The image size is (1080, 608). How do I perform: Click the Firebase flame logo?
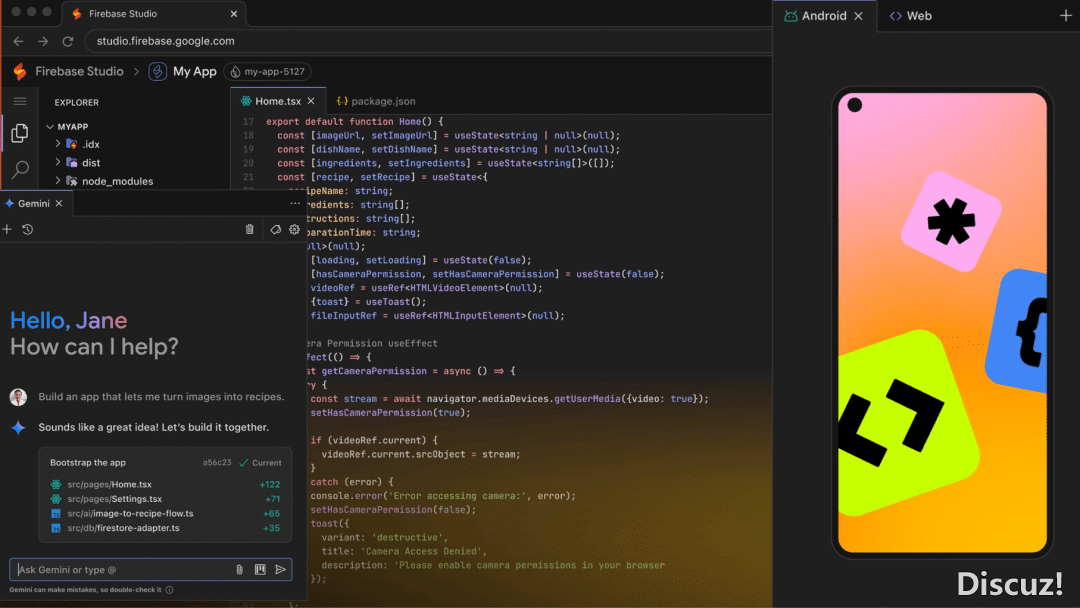tap(20, 72)
